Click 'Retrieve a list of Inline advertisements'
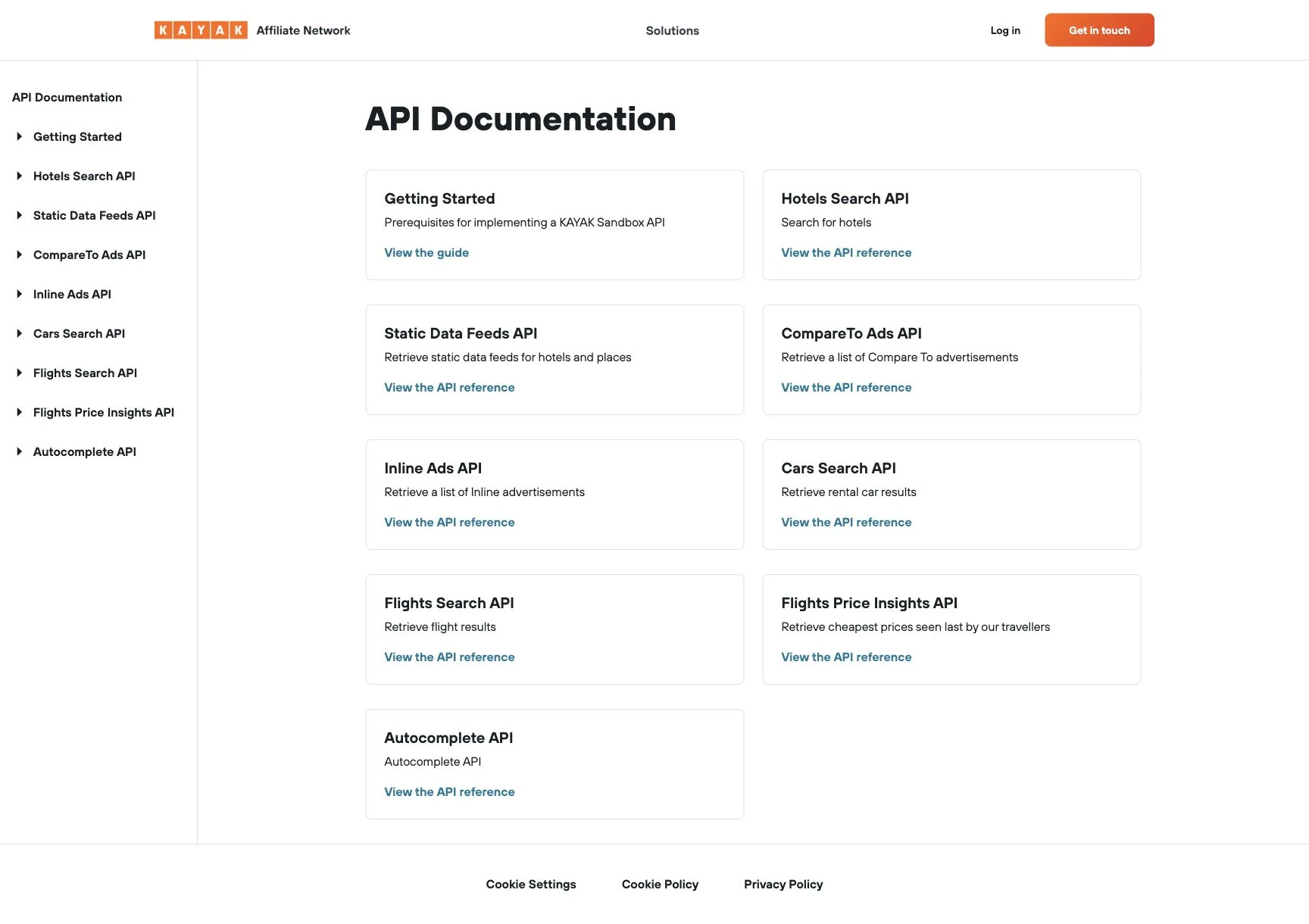Image resolution: width=1309 pixels, height=924 pixels. pos(484,492)
